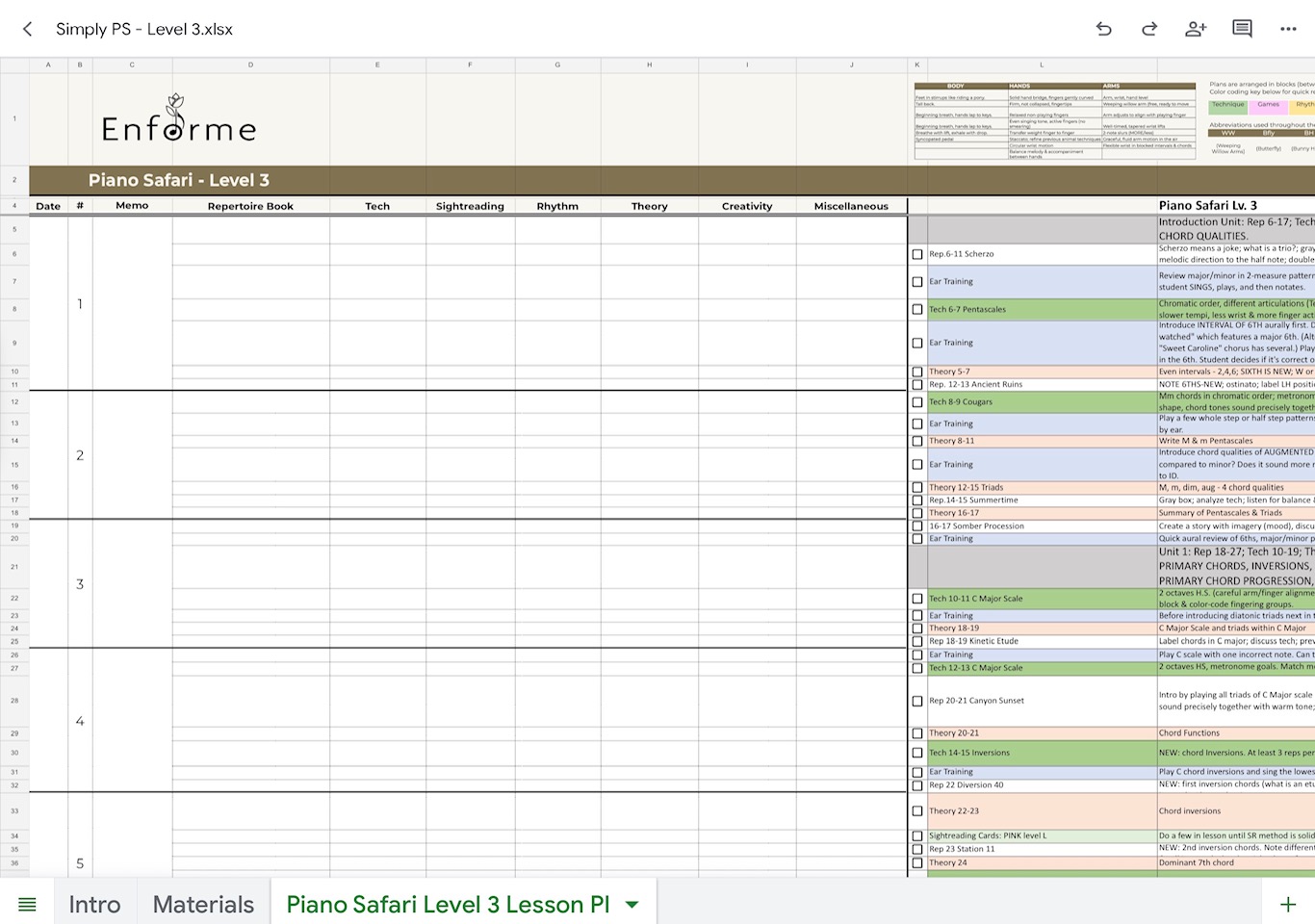Check the Rep 20-21 Canyon Sunset checkbox
The image size is (1315, 924).
click(917, 701)
